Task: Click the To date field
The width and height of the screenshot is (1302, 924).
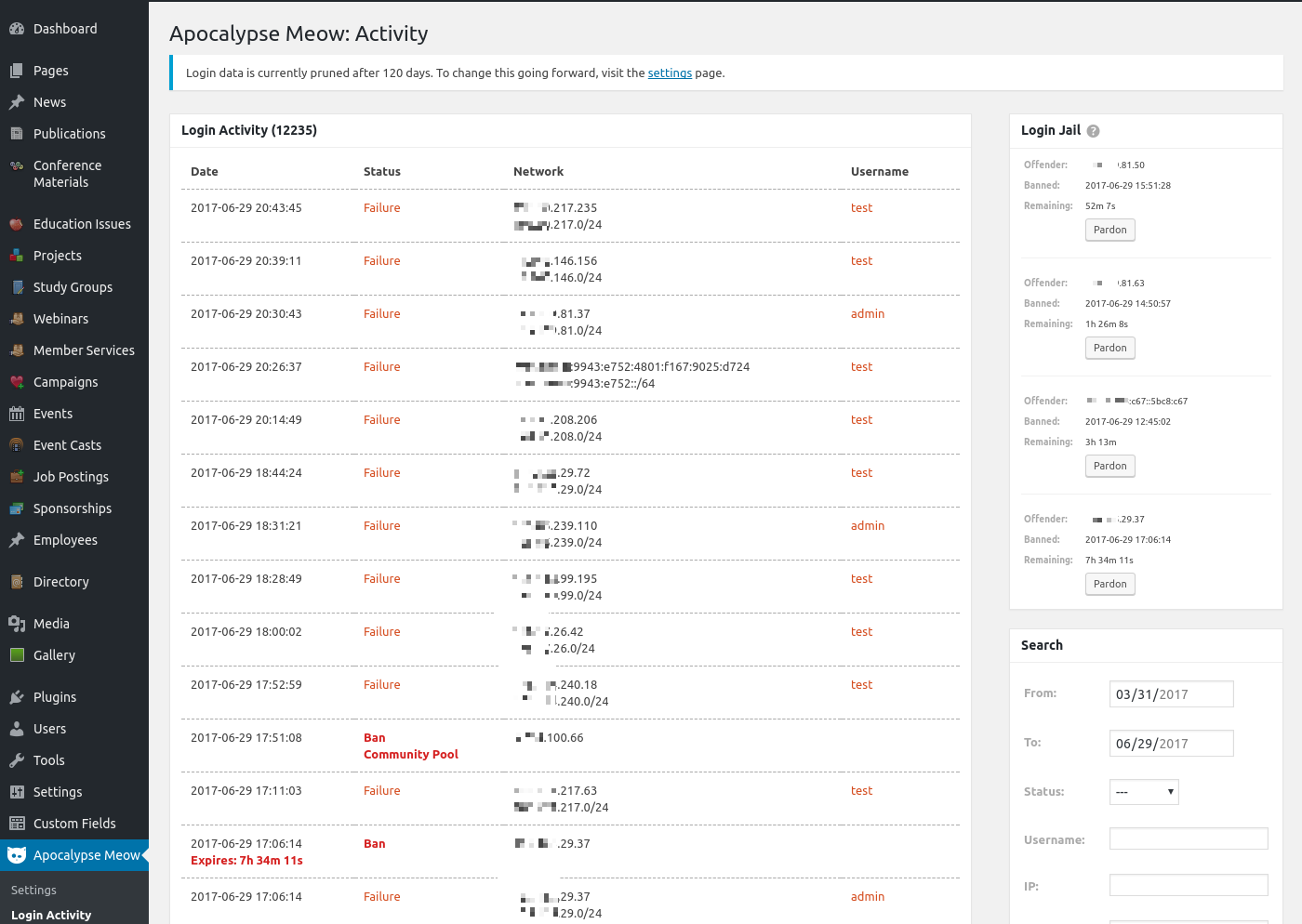Action: 1172,744
